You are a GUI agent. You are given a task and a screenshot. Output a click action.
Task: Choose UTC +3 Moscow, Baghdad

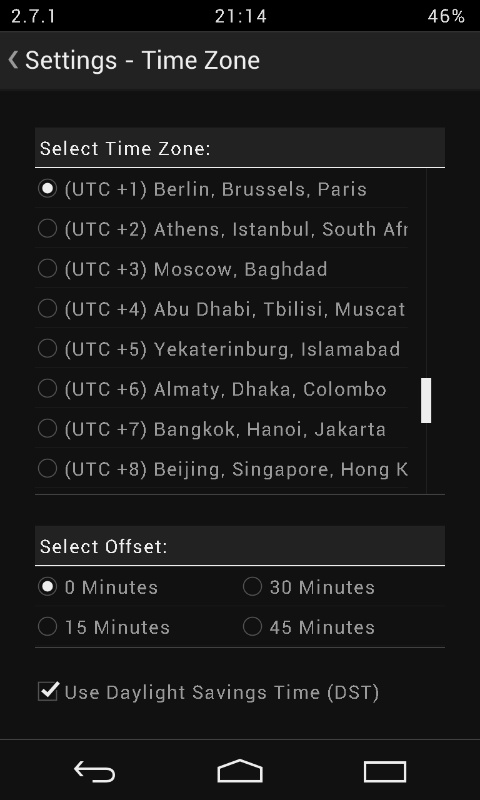pos(221,269)
